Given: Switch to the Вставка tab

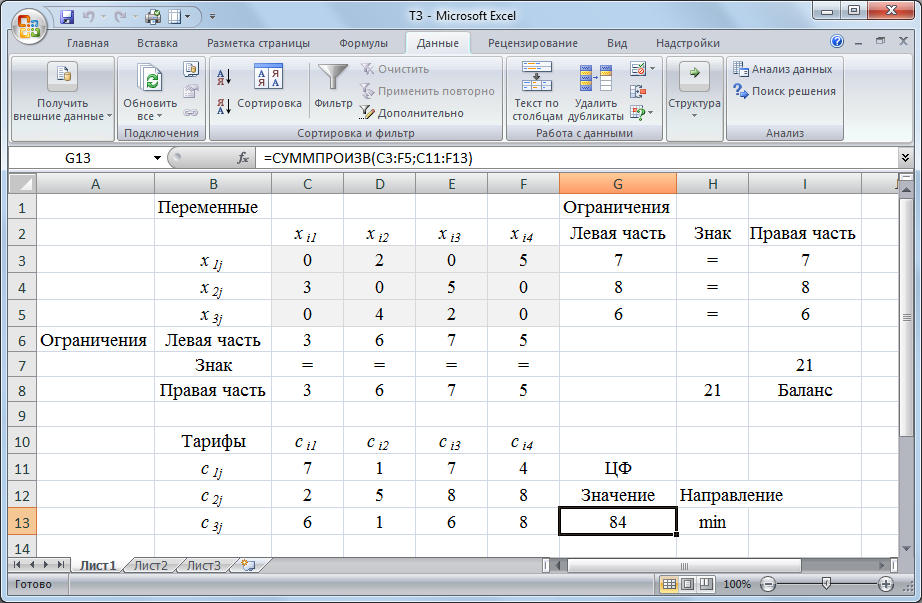Looking at the screenshot, I should [x=157, y=43].
